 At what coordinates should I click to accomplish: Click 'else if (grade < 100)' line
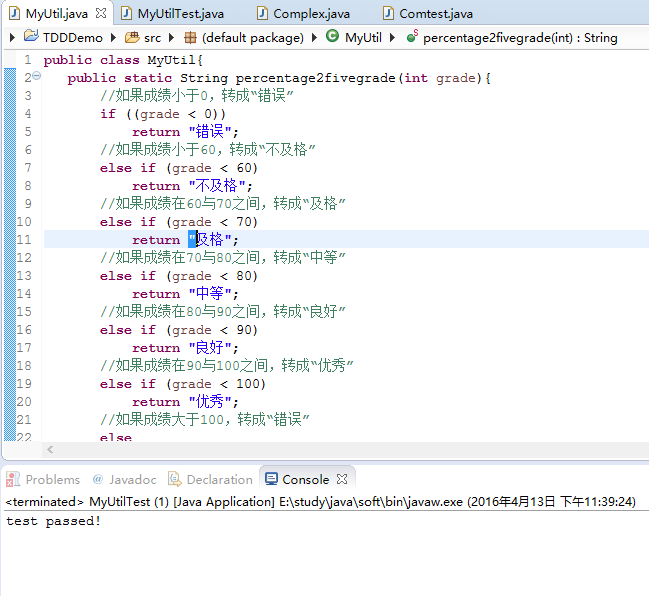183,384
